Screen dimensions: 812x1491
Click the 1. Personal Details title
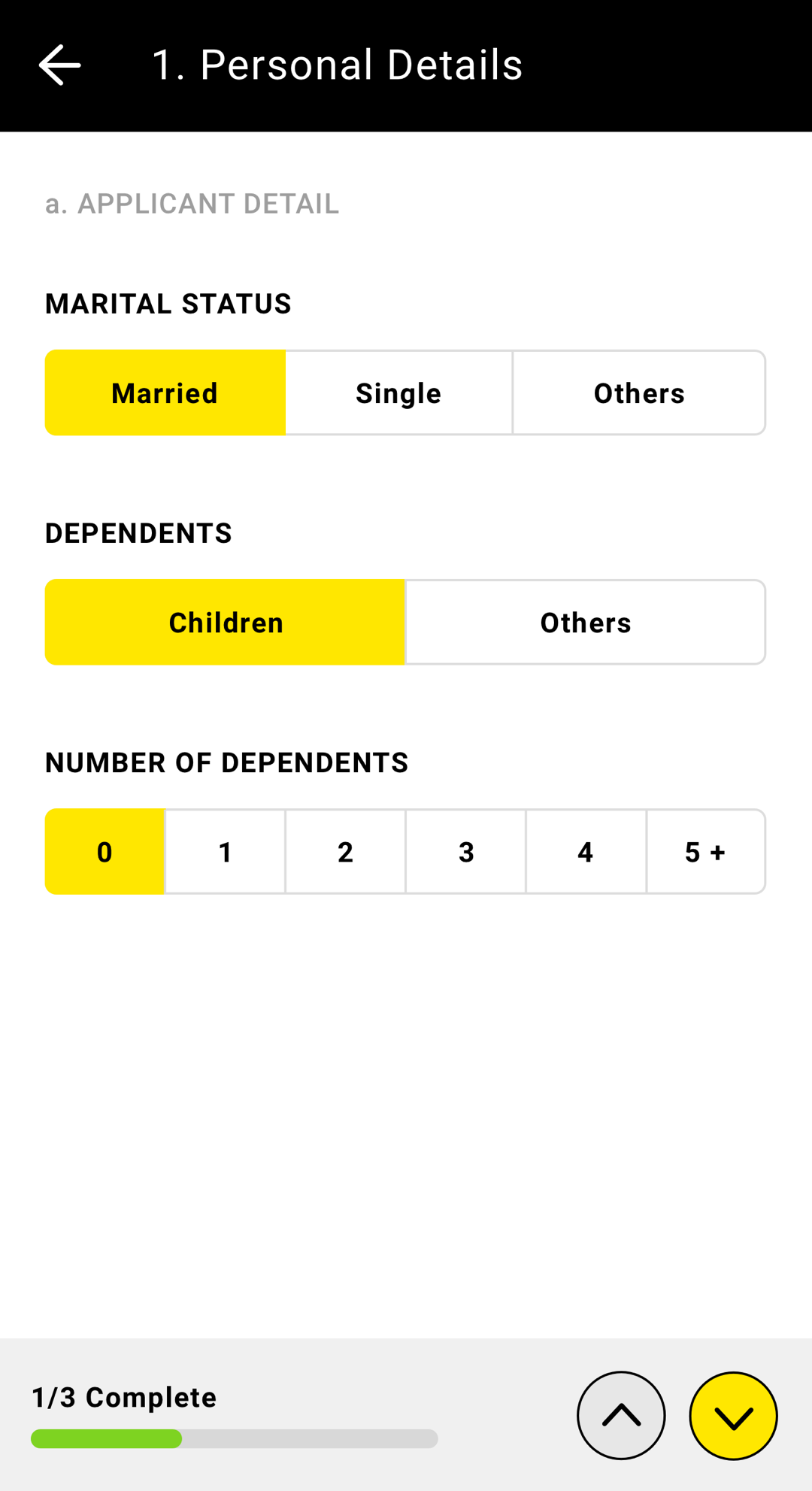(x=337, y=65)
